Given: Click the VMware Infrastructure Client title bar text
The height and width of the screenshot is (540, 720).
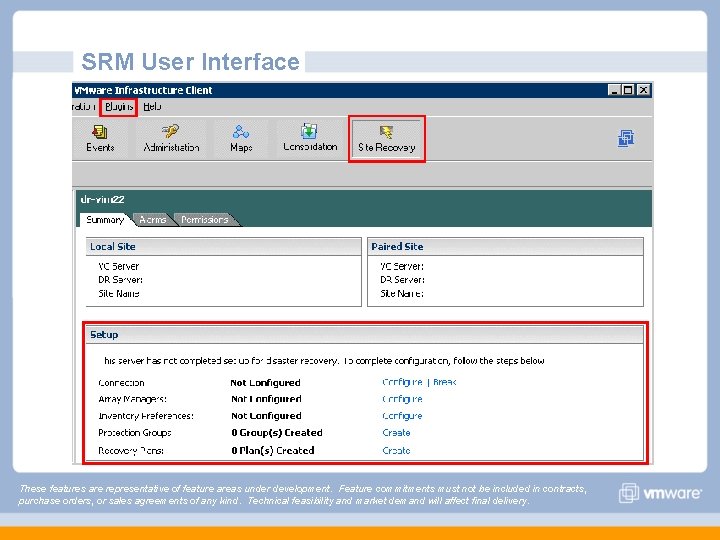Looking at the screenshot, I should pos(143,90).
